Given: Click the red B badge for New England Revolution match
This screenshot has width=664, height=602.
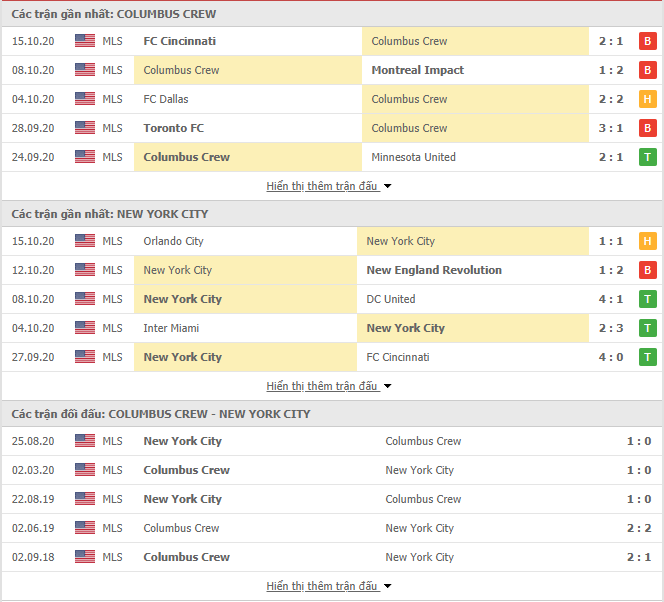Looking at the screenshot, I should point(647,270).
